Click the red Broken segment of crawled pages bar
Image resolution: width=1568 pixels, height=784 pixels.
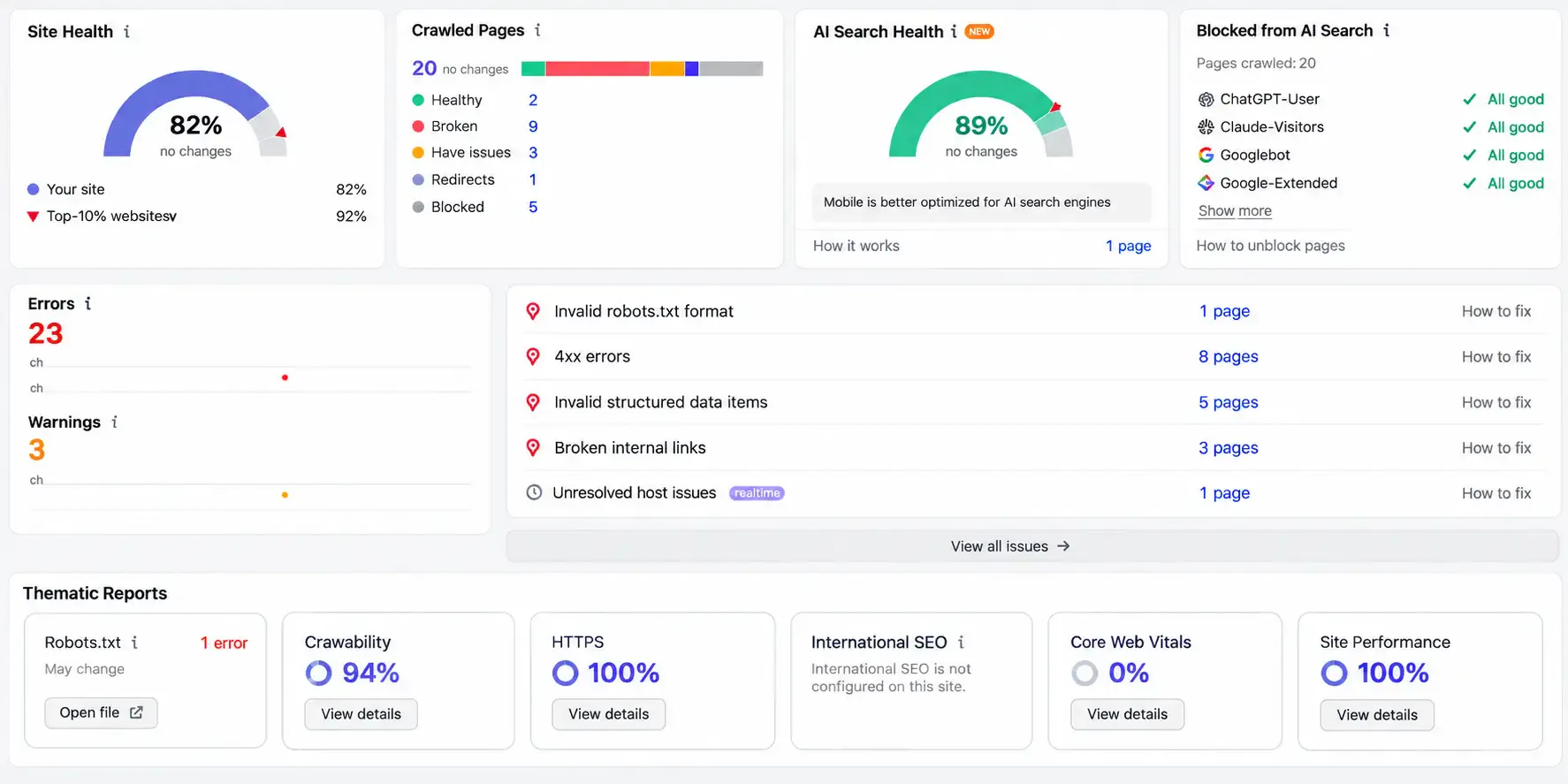pyautogui.click(x=598, y=69)
